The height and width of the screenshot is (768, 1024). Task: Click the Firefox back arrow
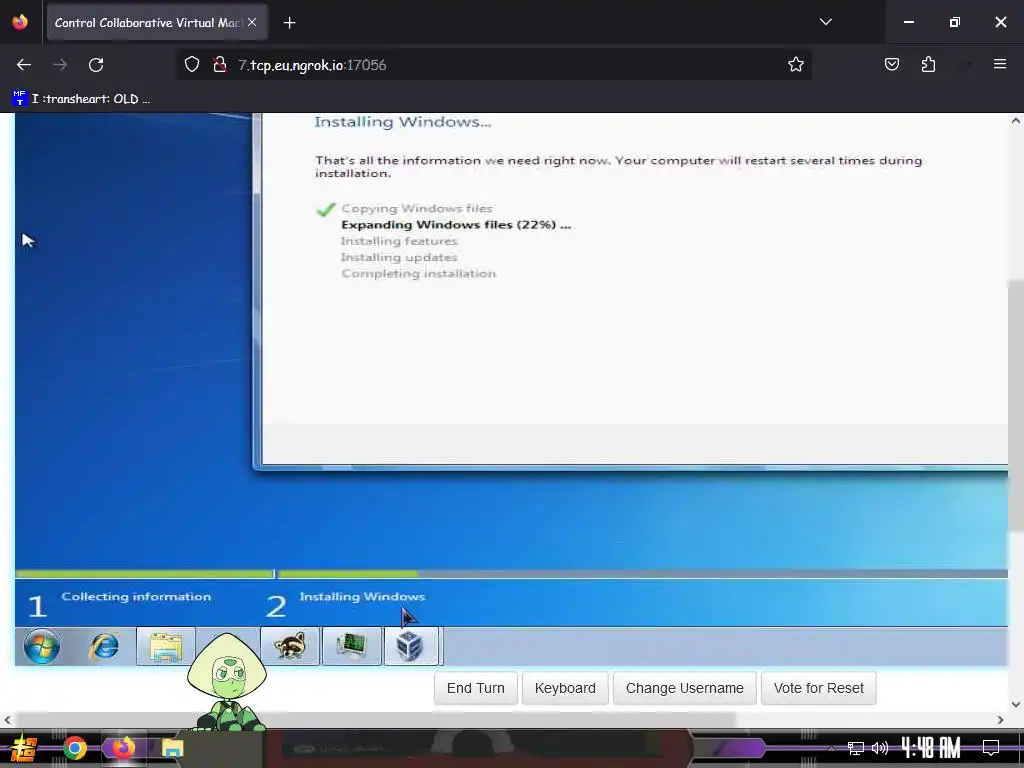tap(24, 65)
